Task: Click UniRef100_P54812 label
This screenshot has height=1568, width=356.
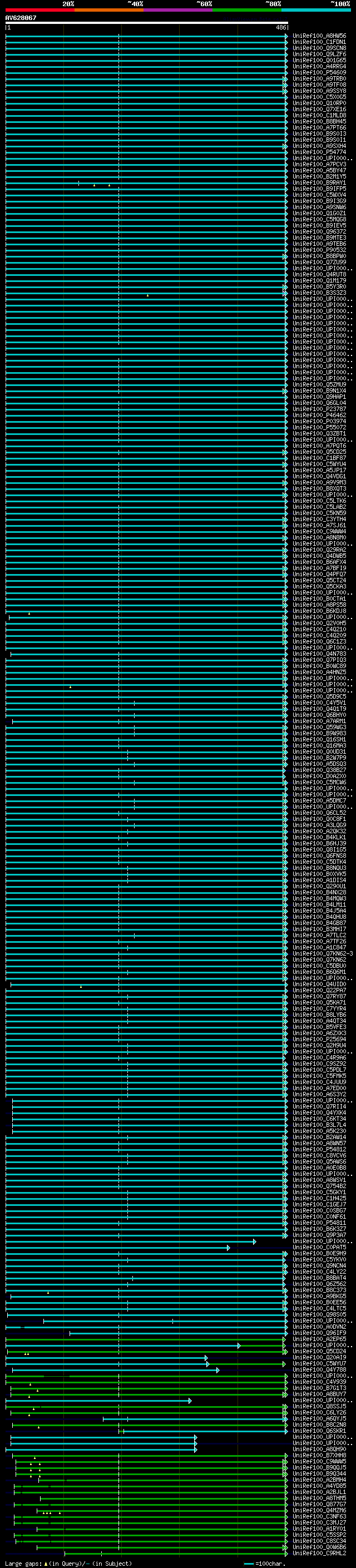Action: [319, 1149]
